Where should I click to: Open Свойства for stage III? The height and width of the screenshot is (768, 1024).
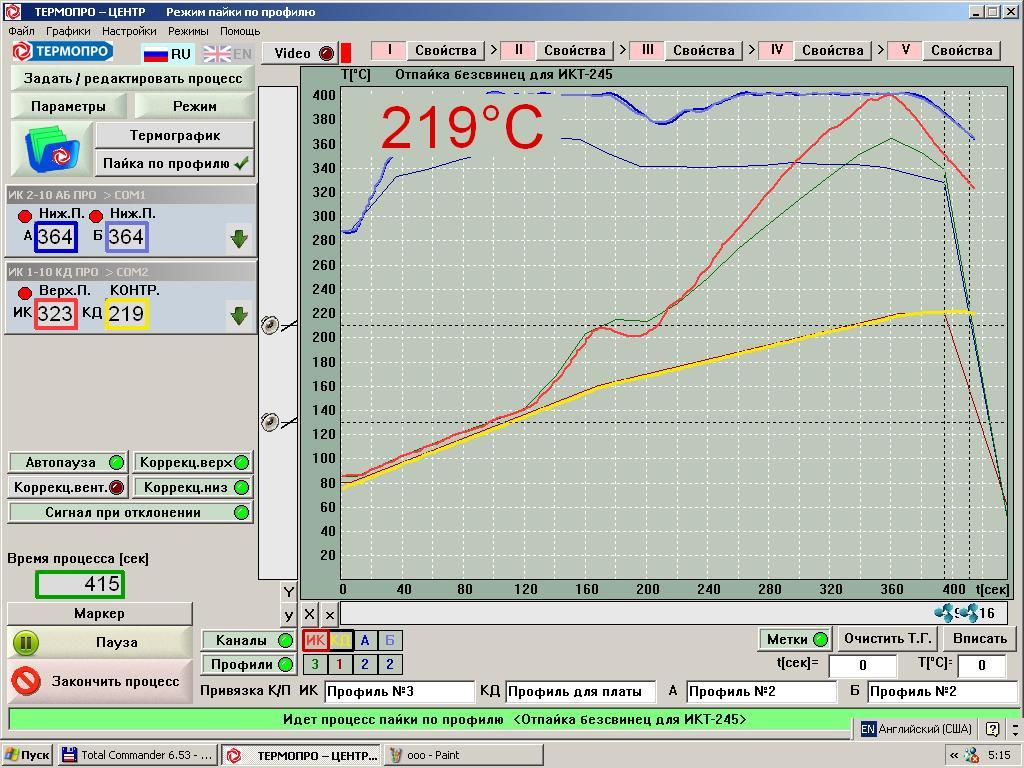(x=704, y=50)
